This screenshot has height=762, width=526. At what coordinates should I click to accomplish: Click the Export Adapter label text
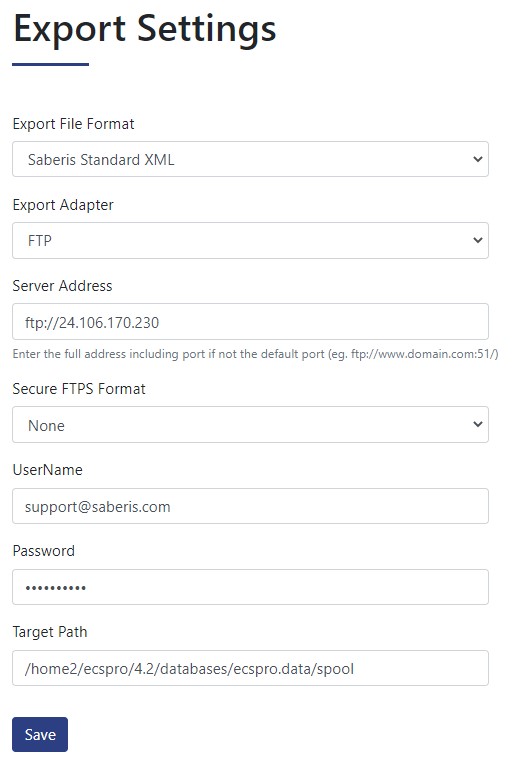pos(63,205)
